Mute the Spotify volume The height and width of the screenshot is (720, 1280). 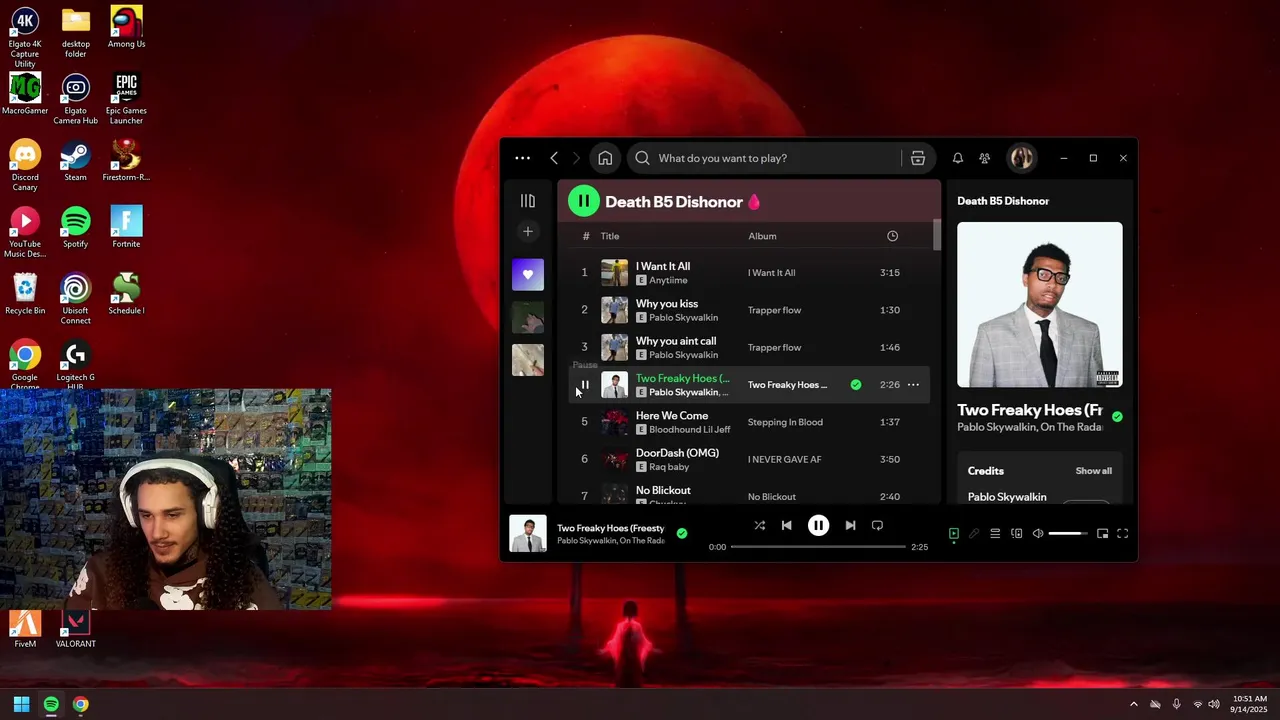coord(1038,534)
